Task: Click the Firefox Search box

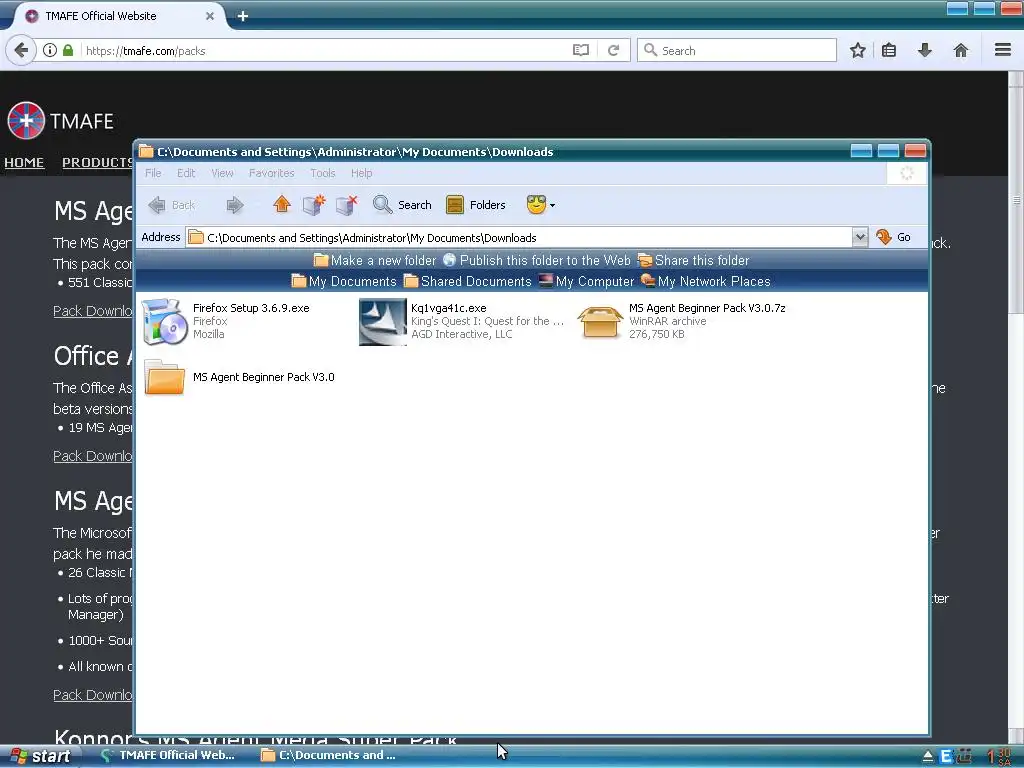Action: pos(737,50)
